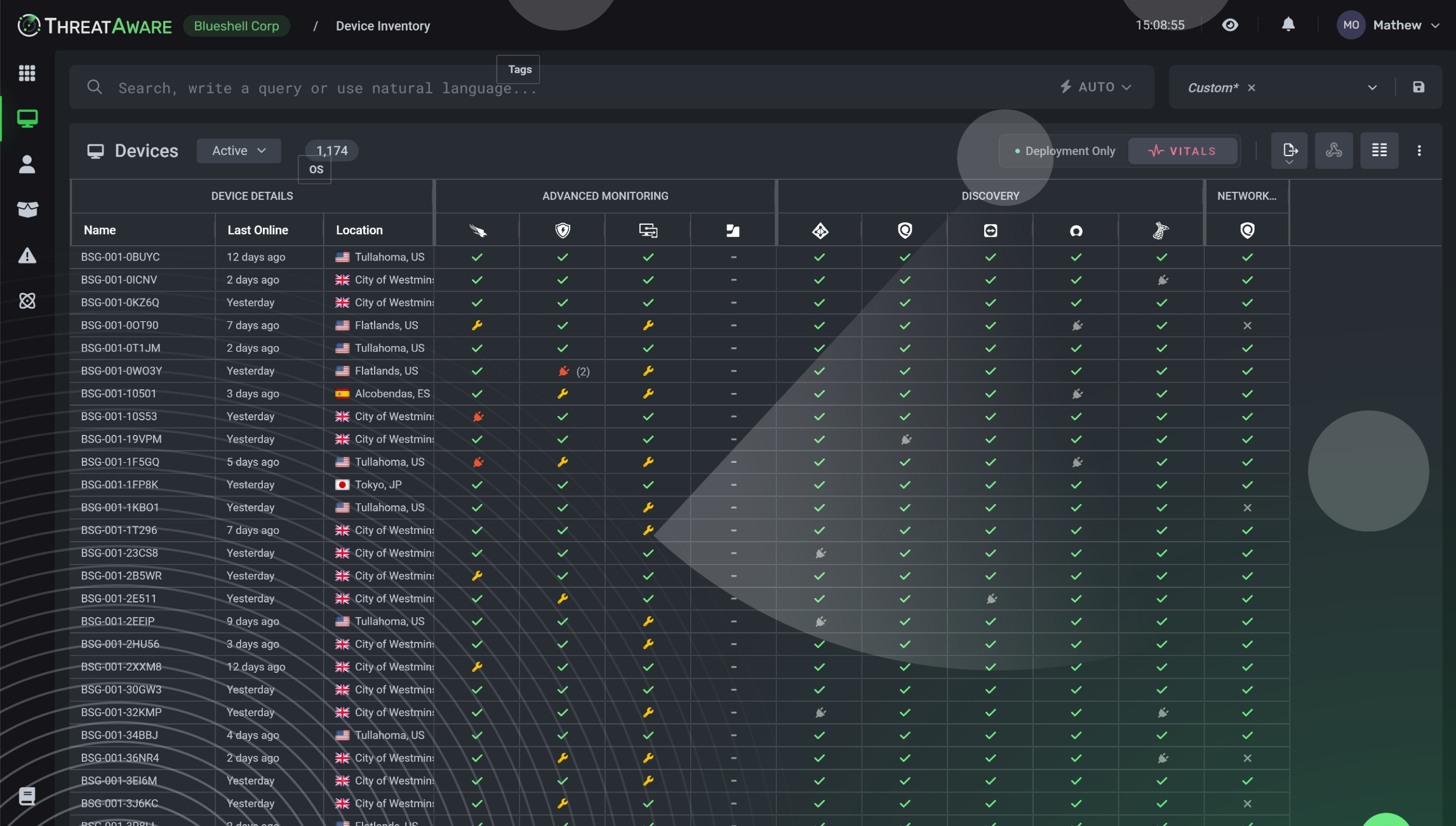Select Alcobendas, ES location cell

pos(383,394)
